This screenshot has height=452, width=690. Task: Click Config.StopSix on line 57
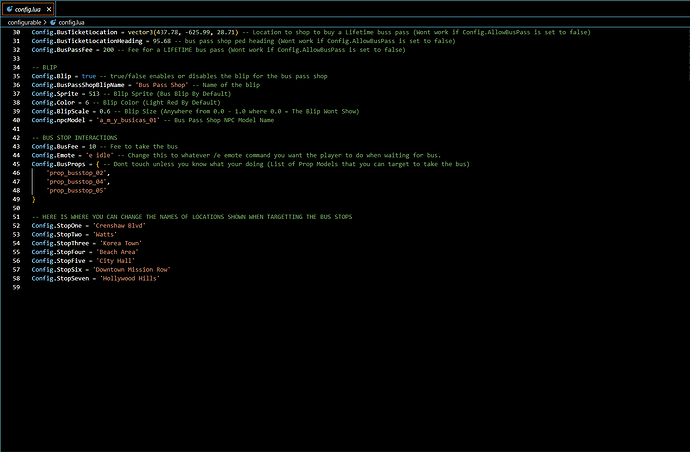[56, 270]
